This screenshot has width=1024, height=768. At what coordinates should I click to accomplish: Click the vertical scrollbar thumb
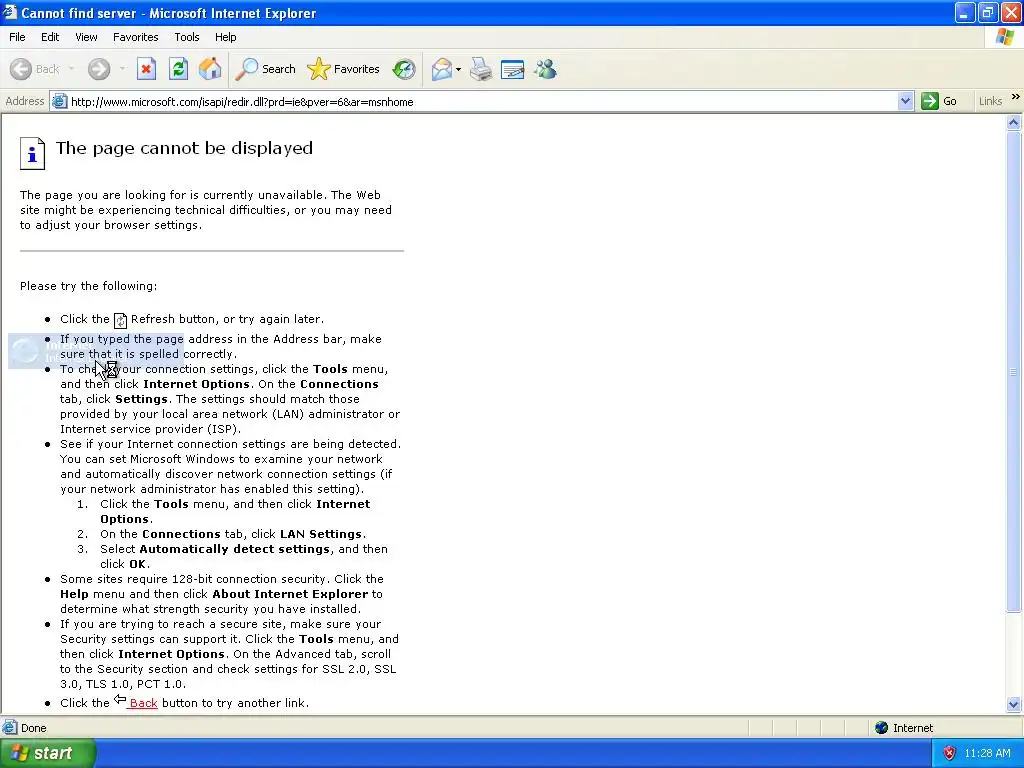coord(1014,371)
